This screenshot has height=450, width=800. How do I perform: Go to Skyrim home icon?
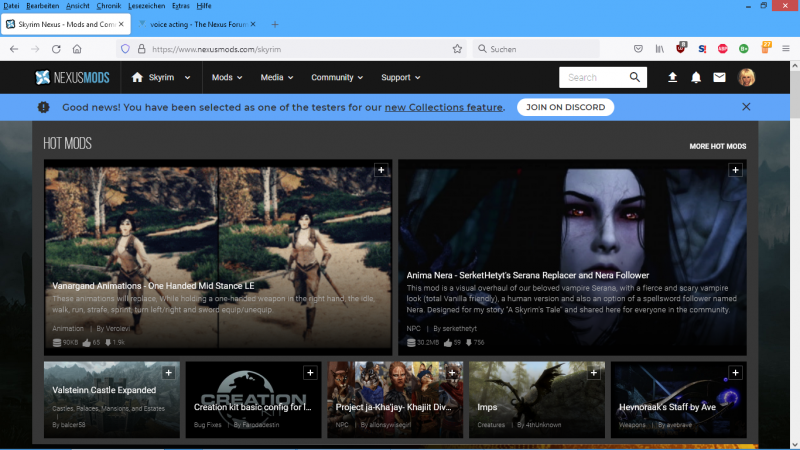pyautogui.click(x=137, y=77)
